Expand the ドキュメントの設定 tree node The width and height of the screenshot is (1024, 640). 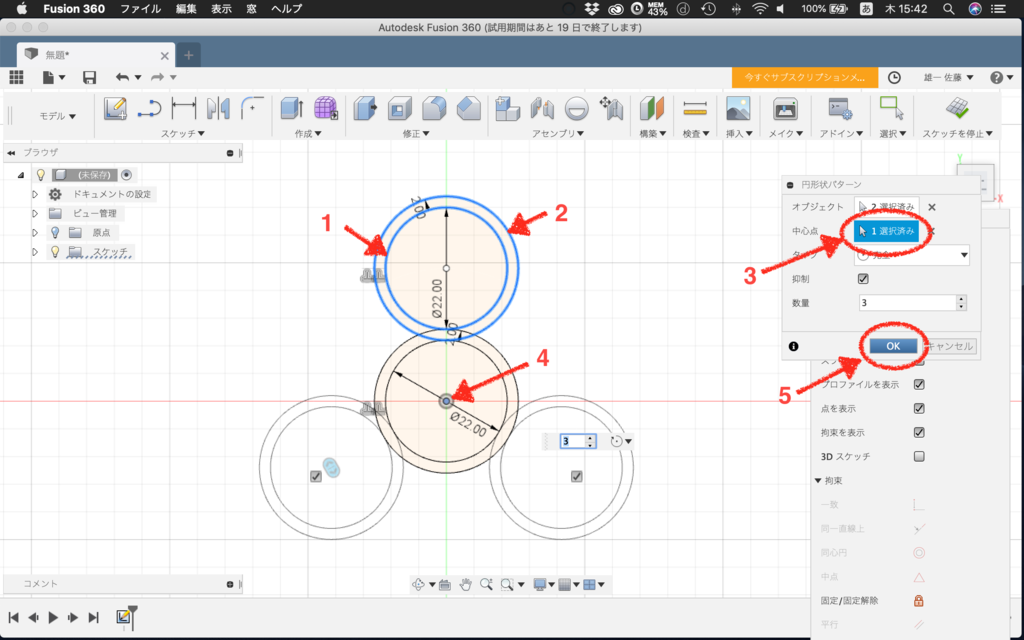(35, 195)
